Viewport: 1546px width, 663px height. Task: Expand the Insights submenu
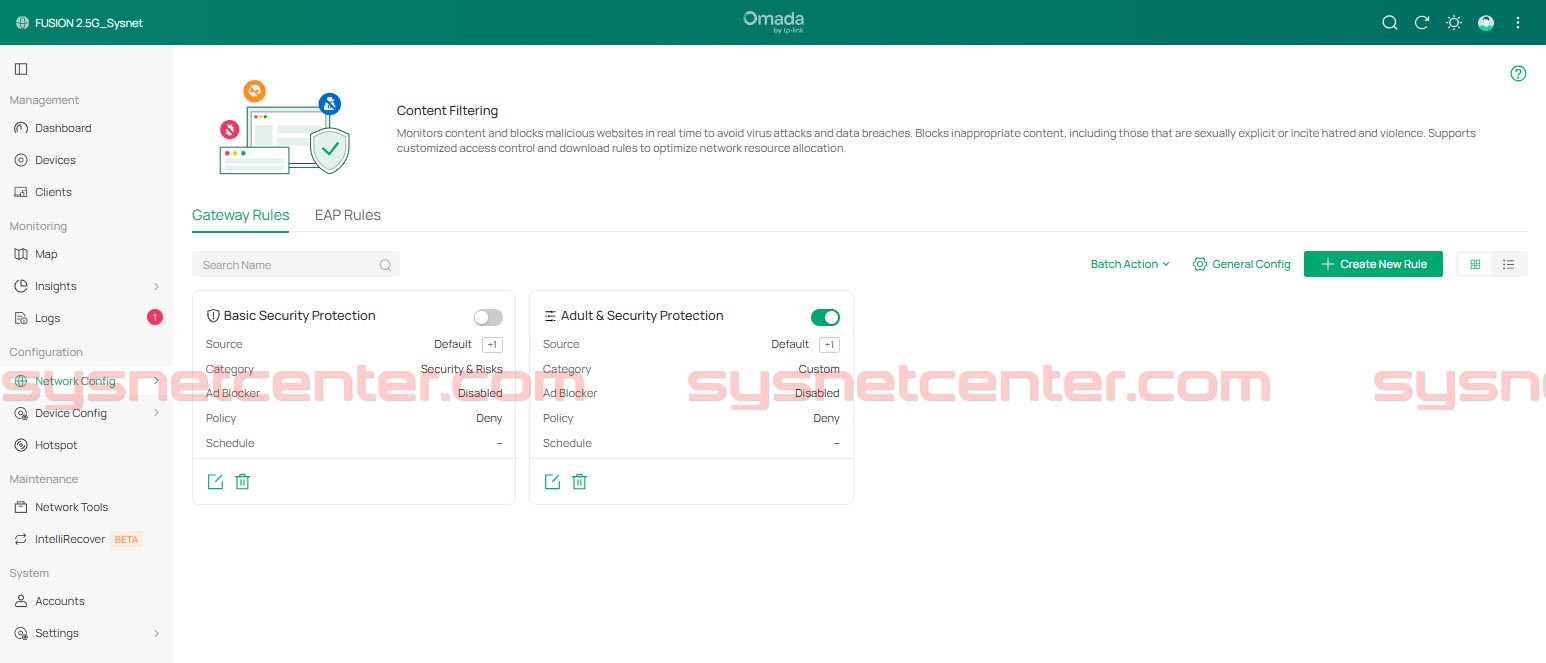point(156,286)
